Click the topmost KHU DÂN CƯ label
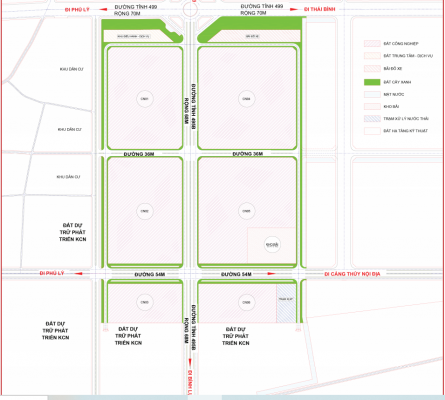The width and height of the screenshot is (445, 400). coord(71,69)
